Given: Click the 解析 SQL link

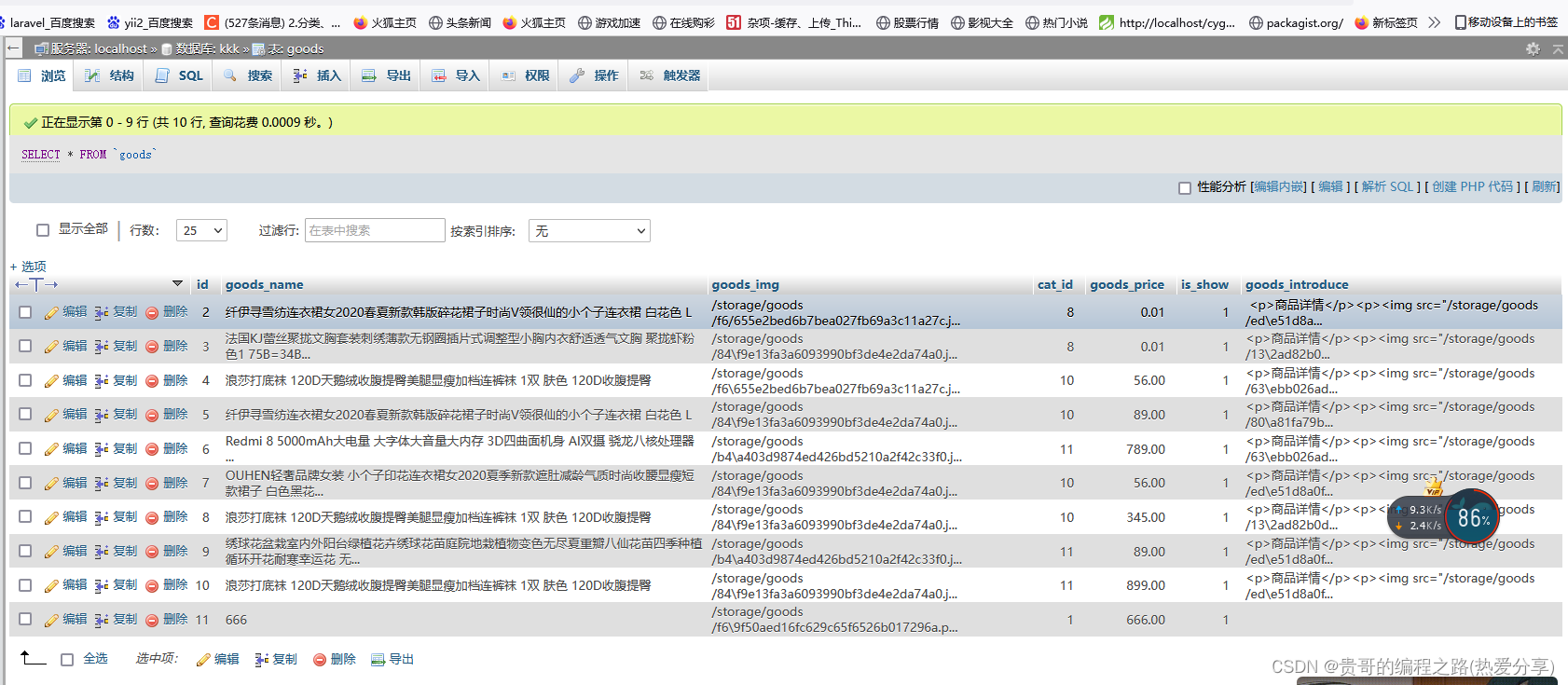Looking at the screenshot, I should [x=1387, y=187].
